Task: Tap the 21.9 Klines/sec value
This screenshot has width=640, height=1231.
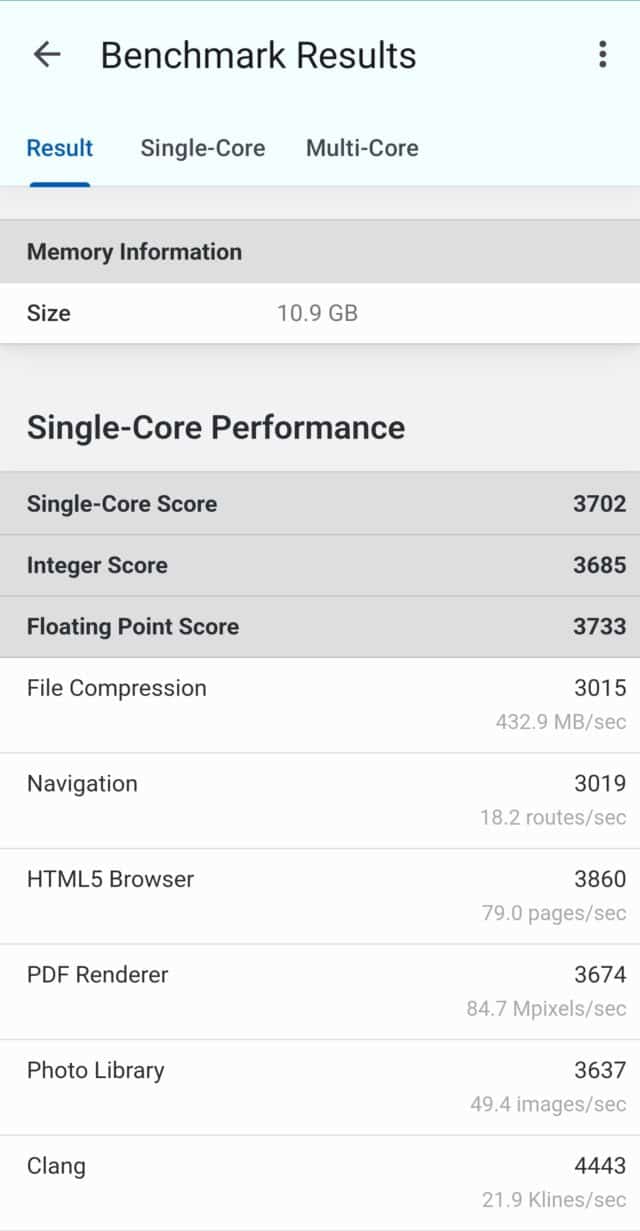Action: [x=554, y=1199]
